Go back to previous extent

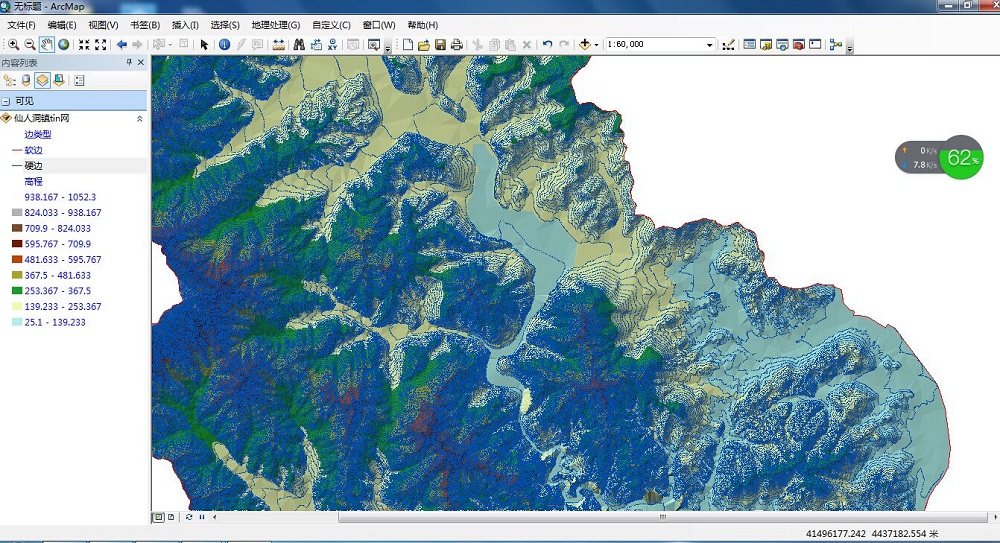tap(122, 45)
